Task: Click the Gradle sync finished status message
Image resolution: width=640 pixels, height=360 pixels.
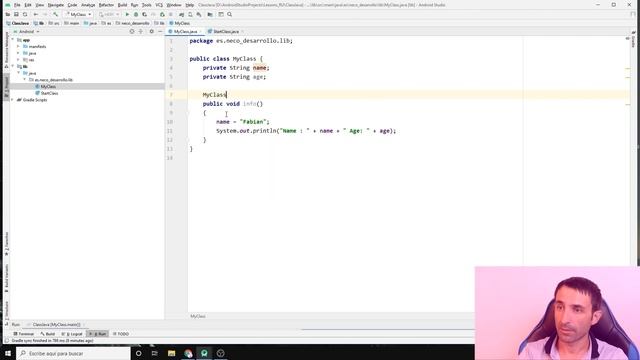Action: coord(52,340)
